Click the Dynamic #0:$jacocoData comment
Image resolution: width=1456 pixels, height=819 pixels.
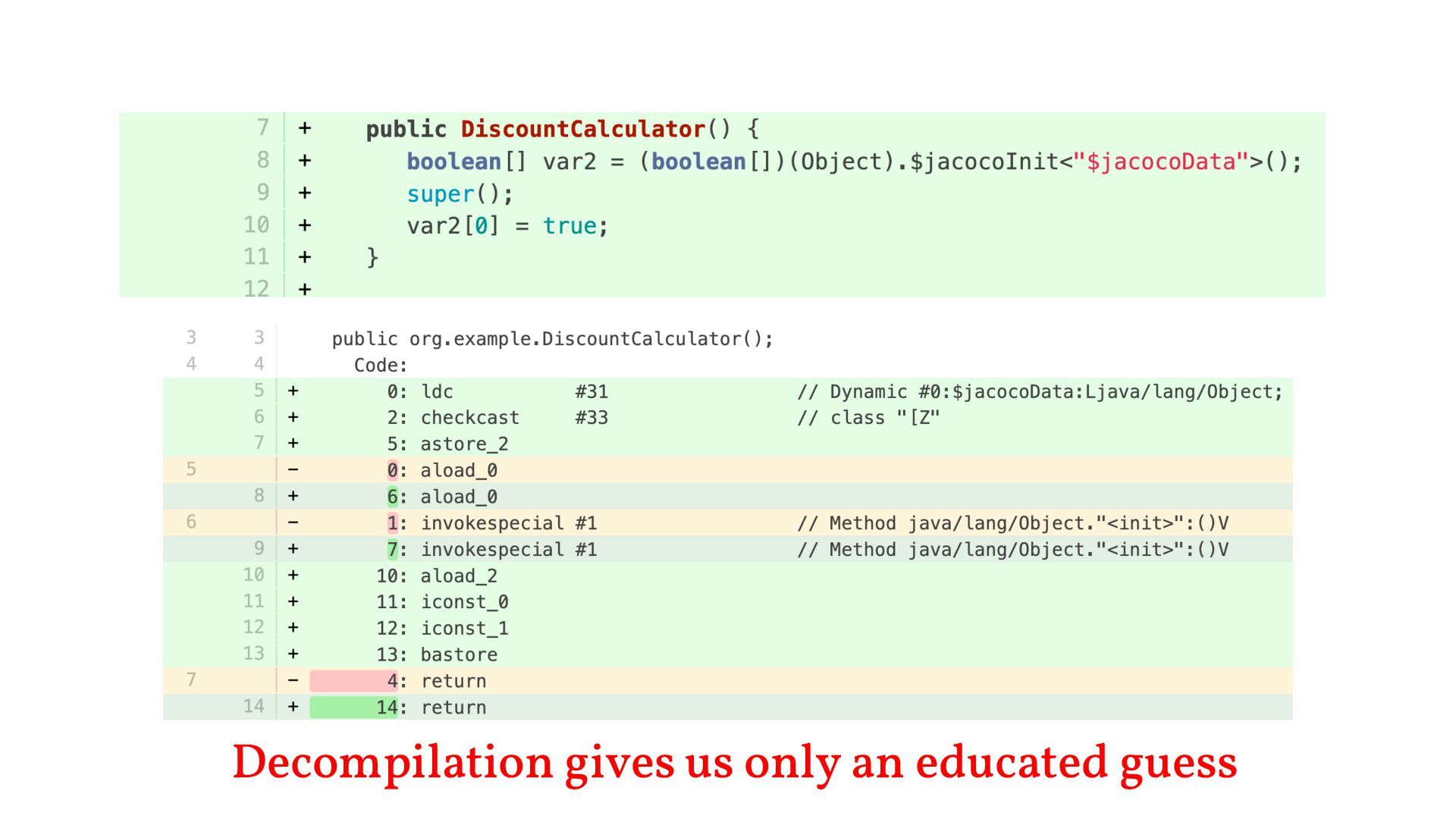(1040, 392)
